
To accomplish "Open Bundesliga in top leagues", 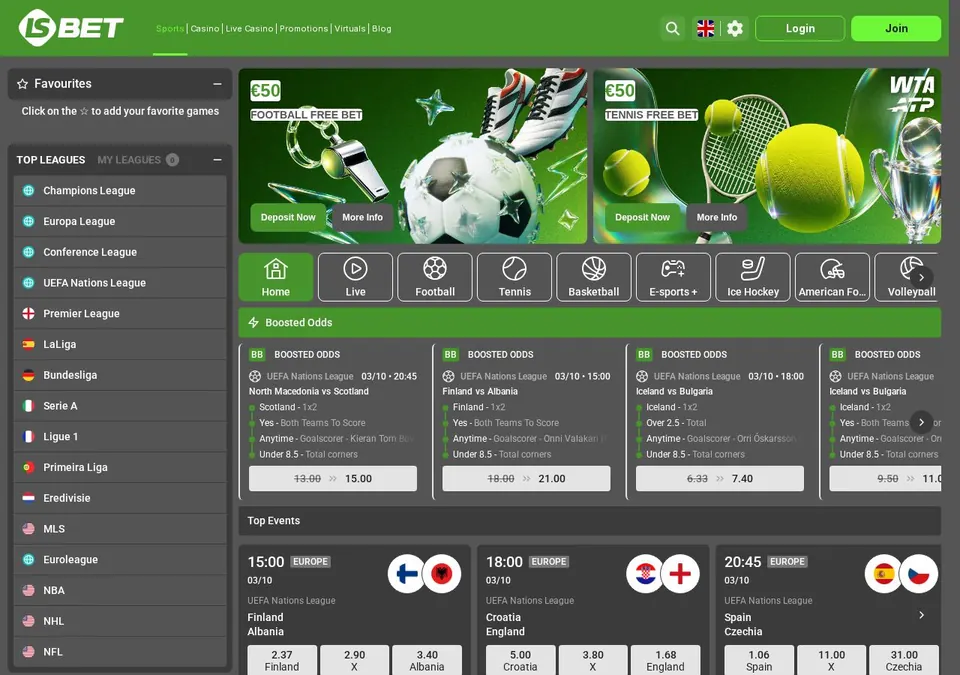I will point(120,375).
